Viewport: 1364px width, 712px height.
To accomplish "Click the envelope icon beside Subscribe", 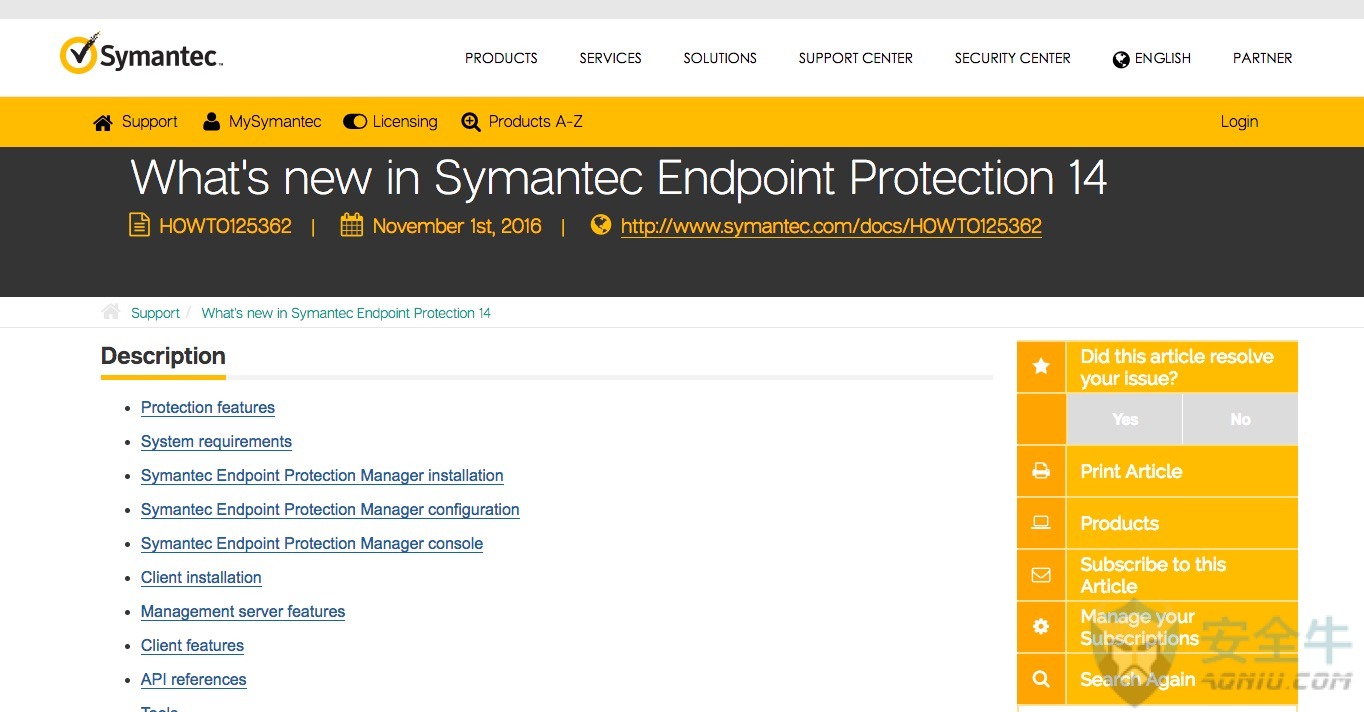I will 1041,575.
